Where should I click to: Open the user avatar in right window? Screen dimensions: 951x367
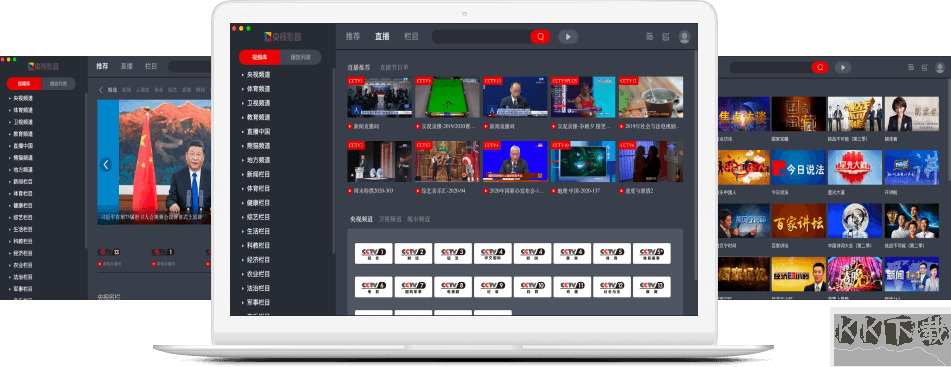pyautogui.click(x=939, y=67)
